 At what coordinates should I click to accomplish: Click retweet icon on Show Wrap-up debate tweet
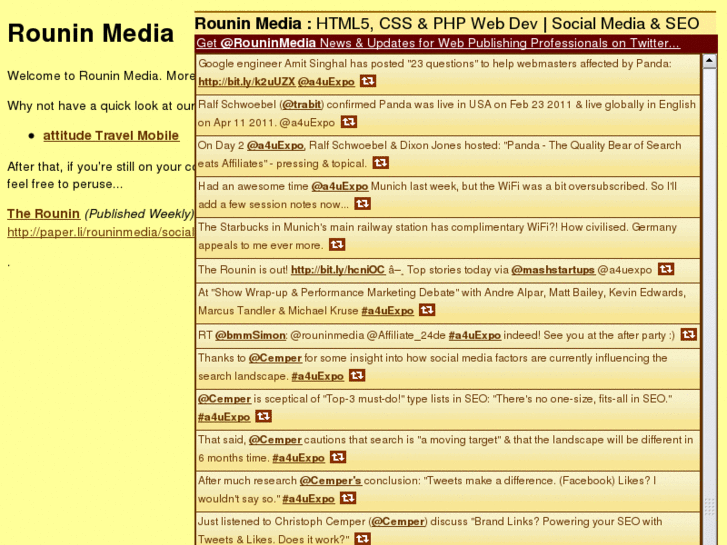(x=427, y=310)
